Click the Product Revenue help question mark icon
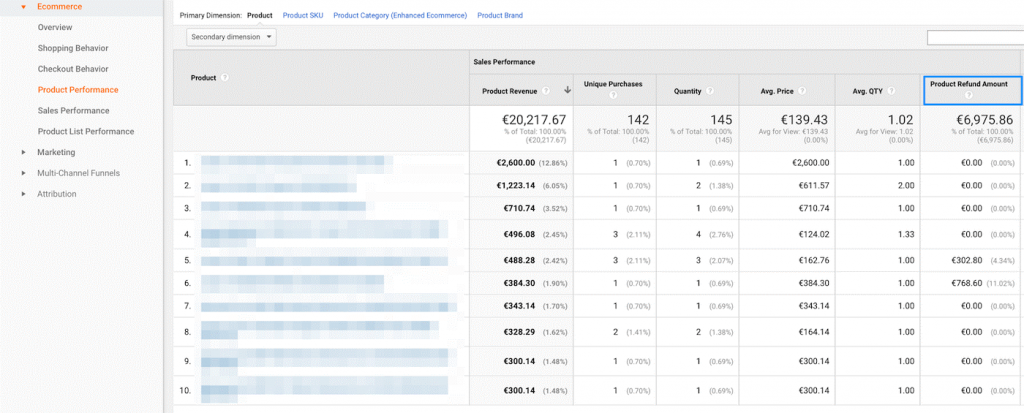1024x413 pixels. [x=546, y=91]
